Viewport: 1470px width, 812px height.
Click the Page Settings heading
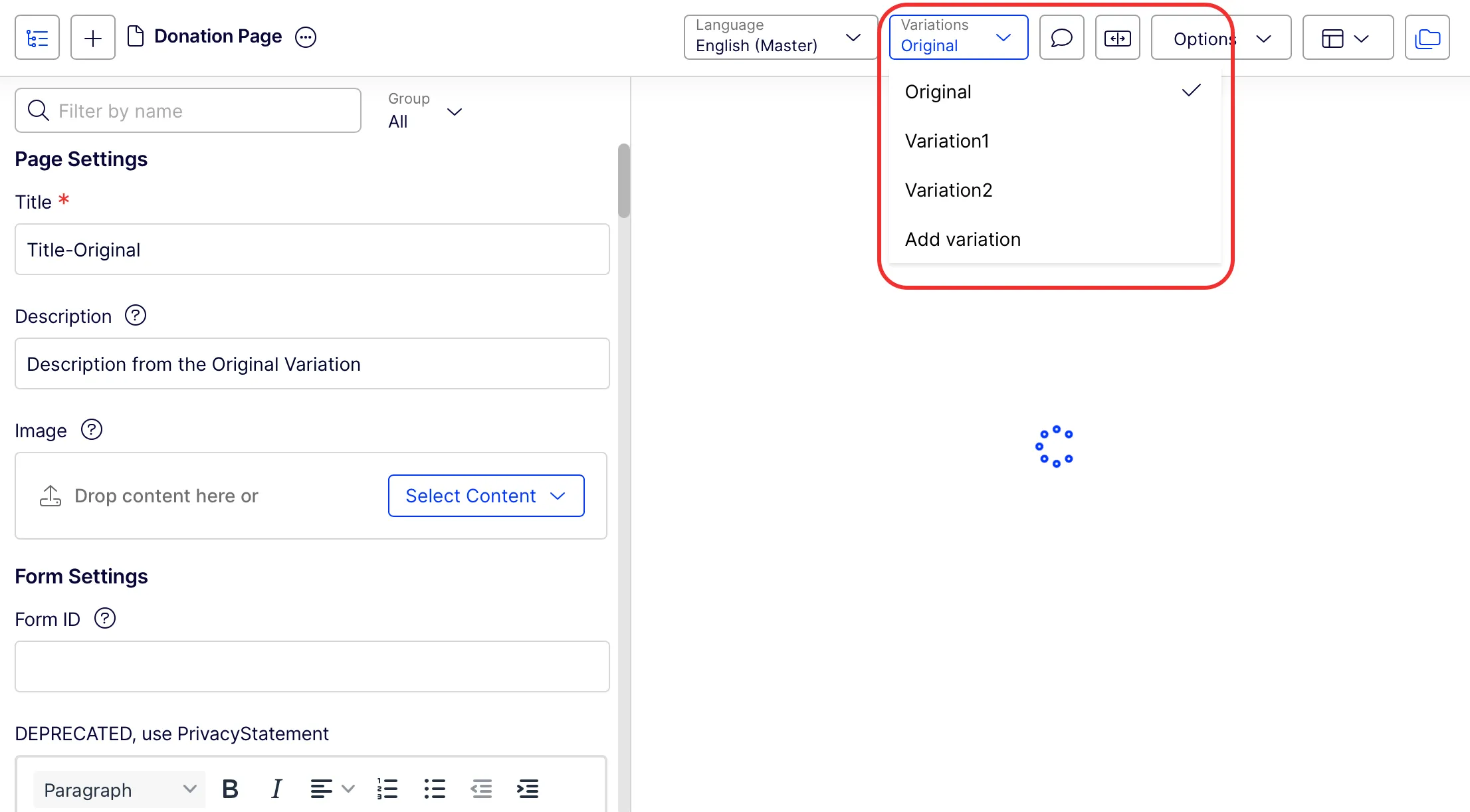pyautogui.click(x=81, y=159)
